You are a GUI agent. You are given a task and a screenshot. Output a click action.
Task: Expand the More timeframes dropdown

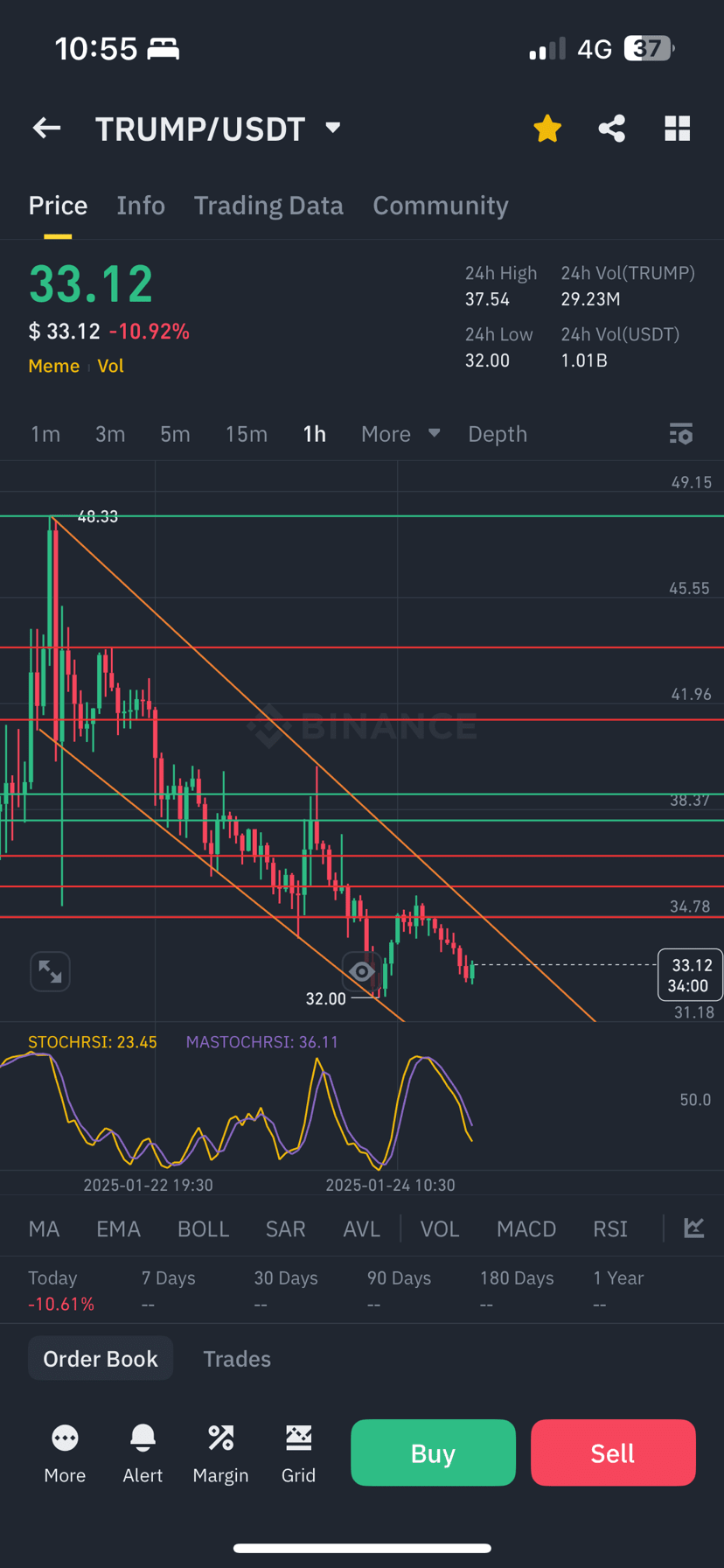click(x=400, y=434)
